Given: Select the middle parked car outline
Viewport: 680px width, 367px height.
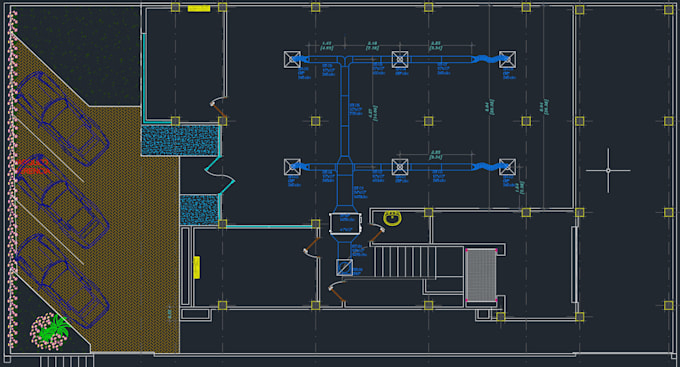Looking at the screenshot, I should (62, 201).
